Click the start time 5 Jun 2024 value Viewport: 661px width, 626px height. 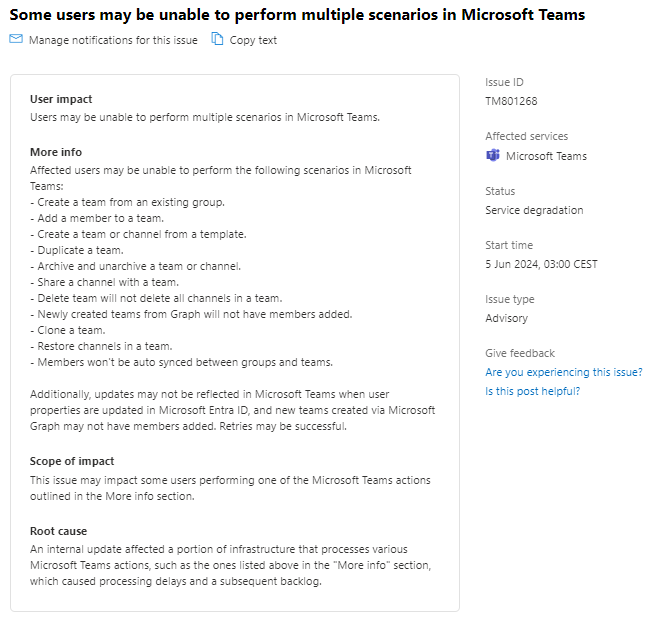[x=541, y=264]
